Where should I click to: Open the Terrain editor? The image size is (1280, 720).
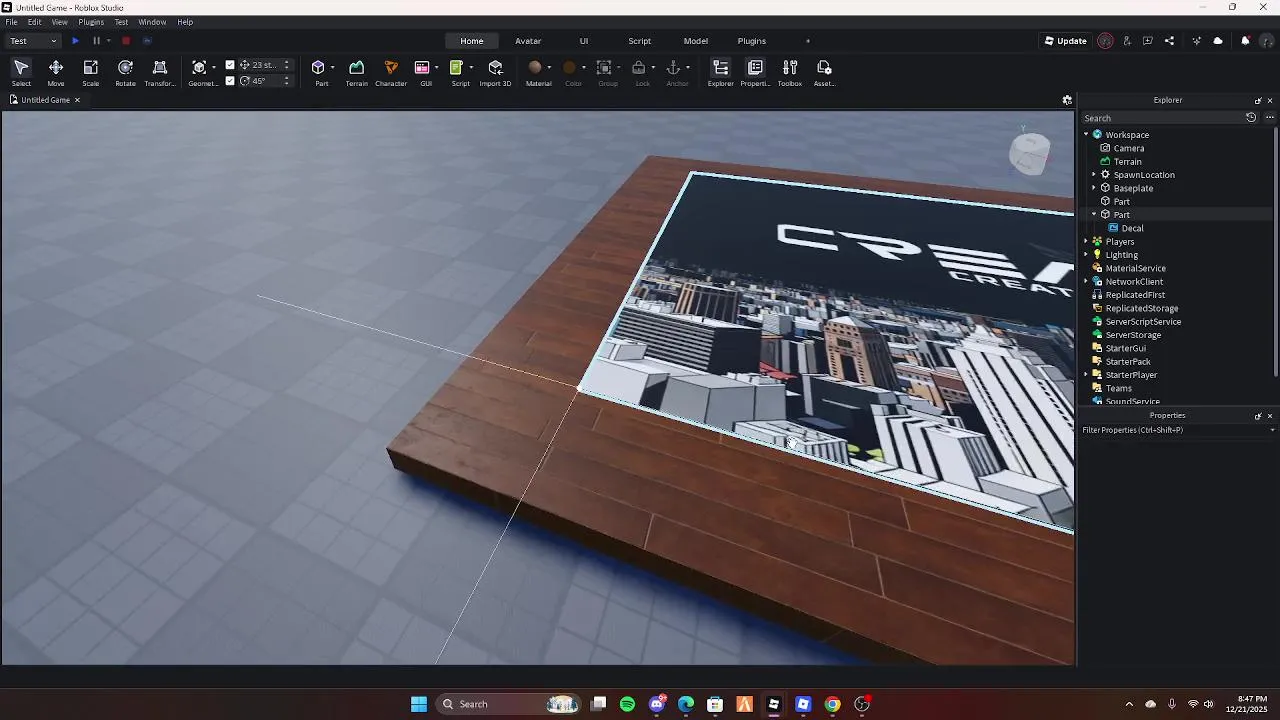356,72
